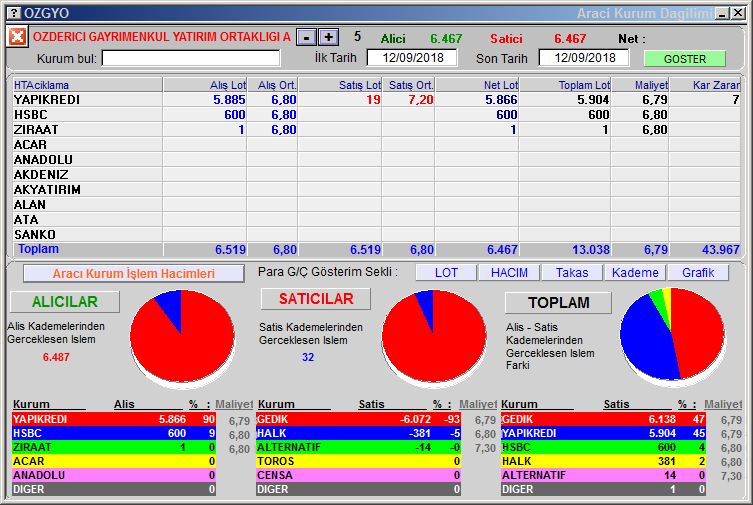The image size is (753, 505).
Task: Click the Son Tarih date field
Action: click(584, 58)
